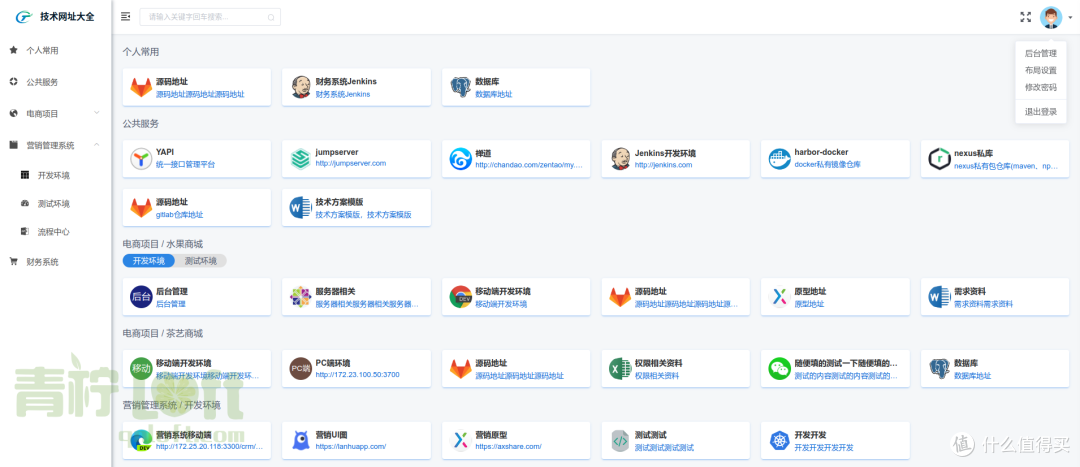Viewport: 1080px width, 467px height.
Task: Click the WeChat icon on 随便填的测试 card
Action: click(780, 369)
